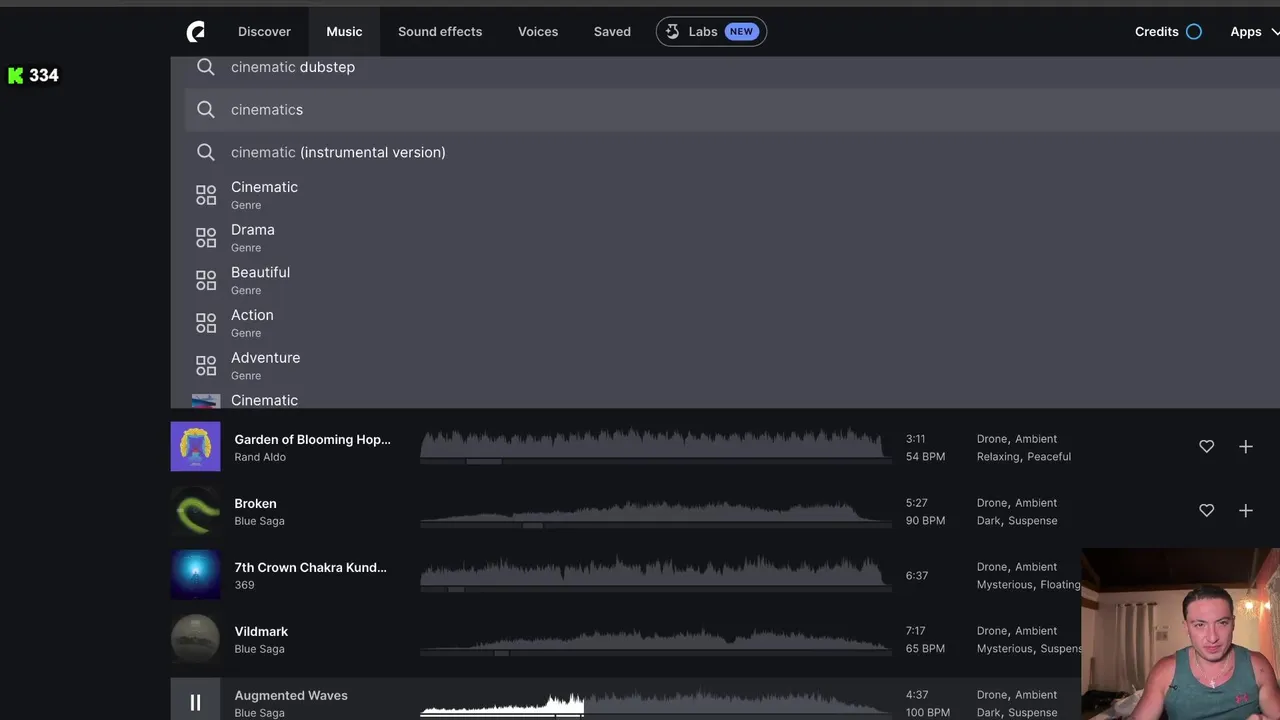Open the Voices tab
The height and width of the screenshot is (720, 1280).
coord(538,32)
